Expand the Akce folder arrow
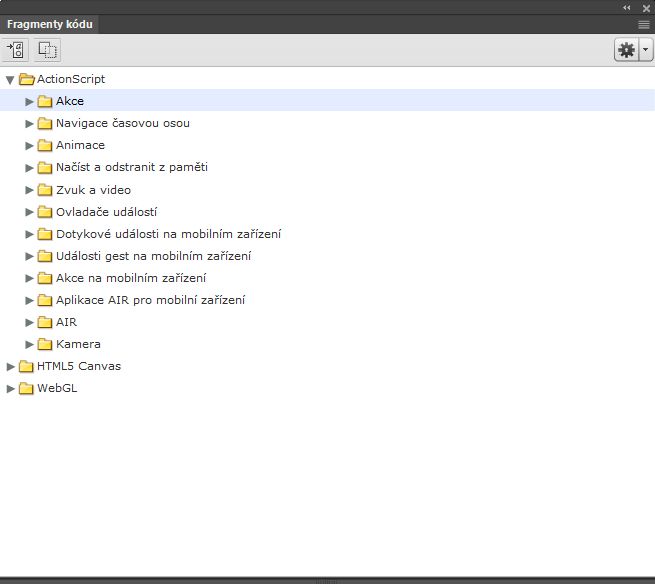The image size is (655, 584). tap(30, 101)
